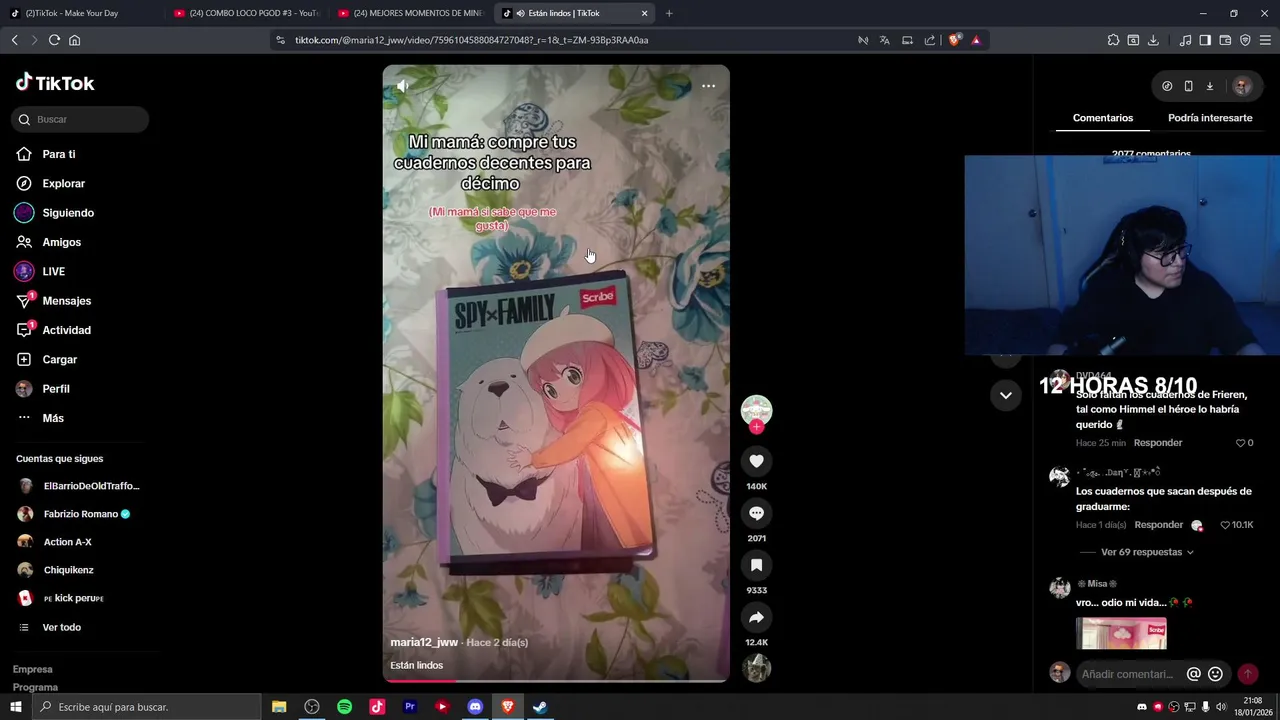This screenshot has width=1280, height=720.
Task: Like the video with heart icon
Action: tap(756, 461)
